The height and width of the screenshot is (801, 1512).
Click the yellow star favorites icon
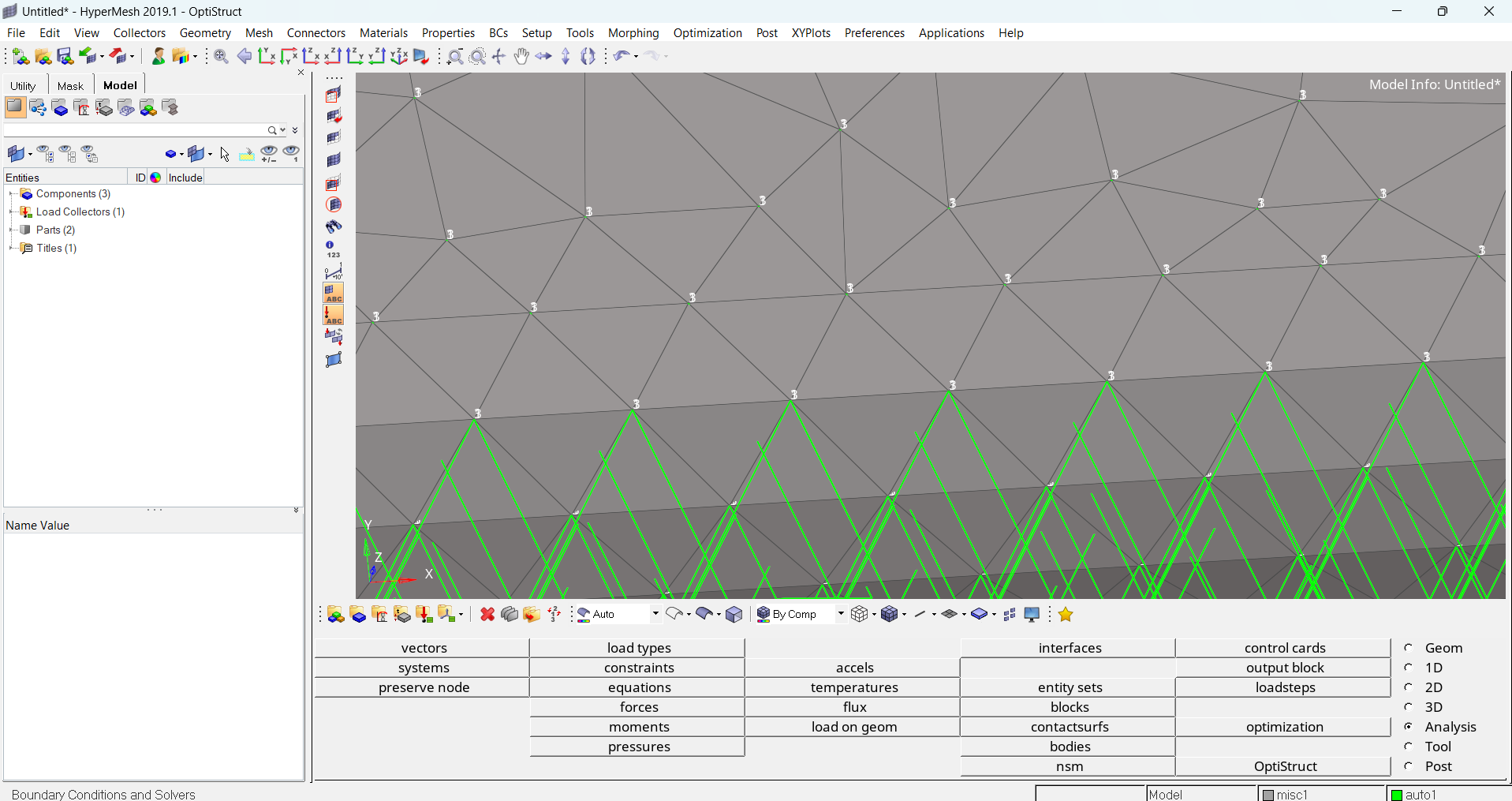pos(1066,615)
